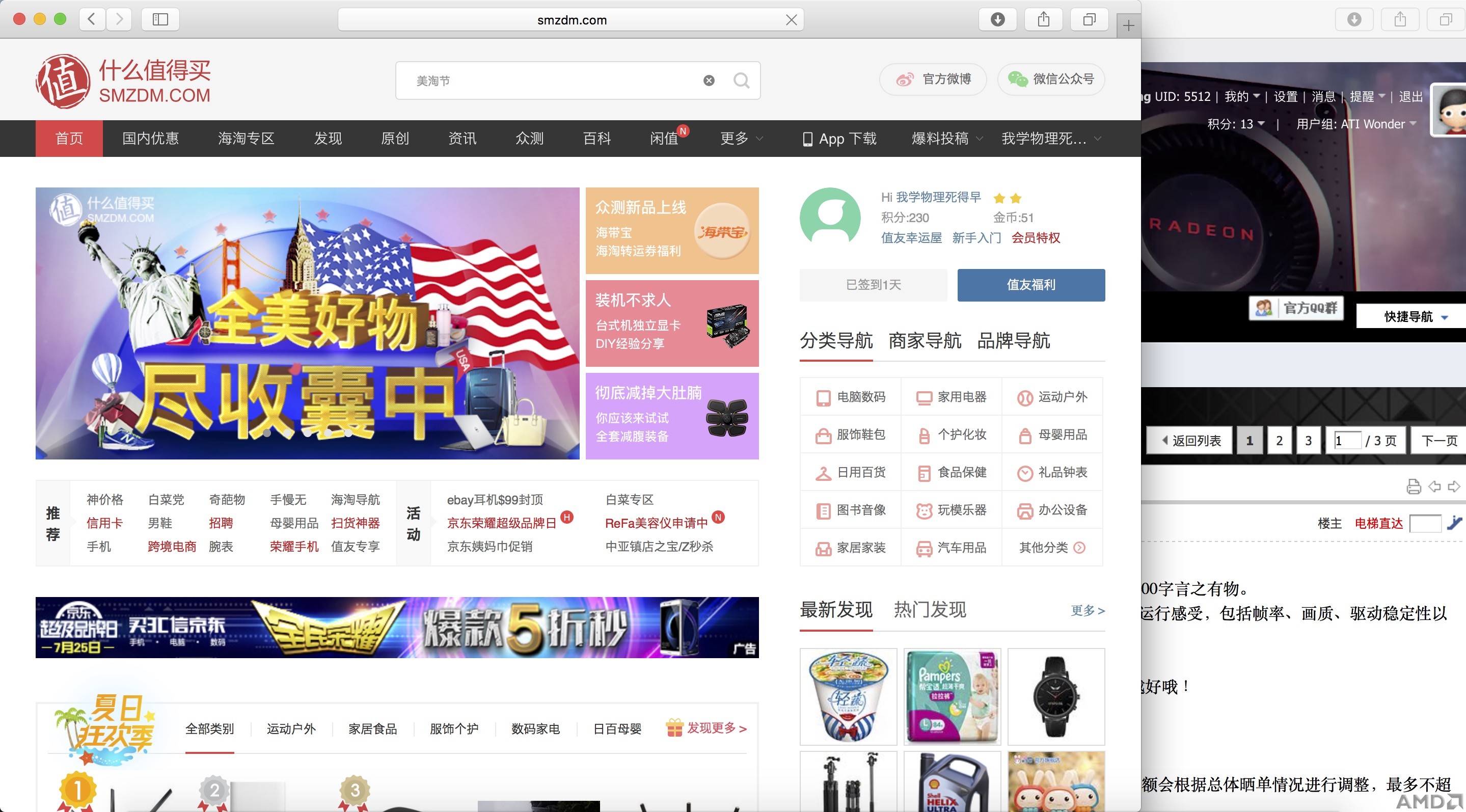The width and height of the screenshot is (1466, 812).
Task: Select 首页 in the main nav bar
Action: [69, 138]
